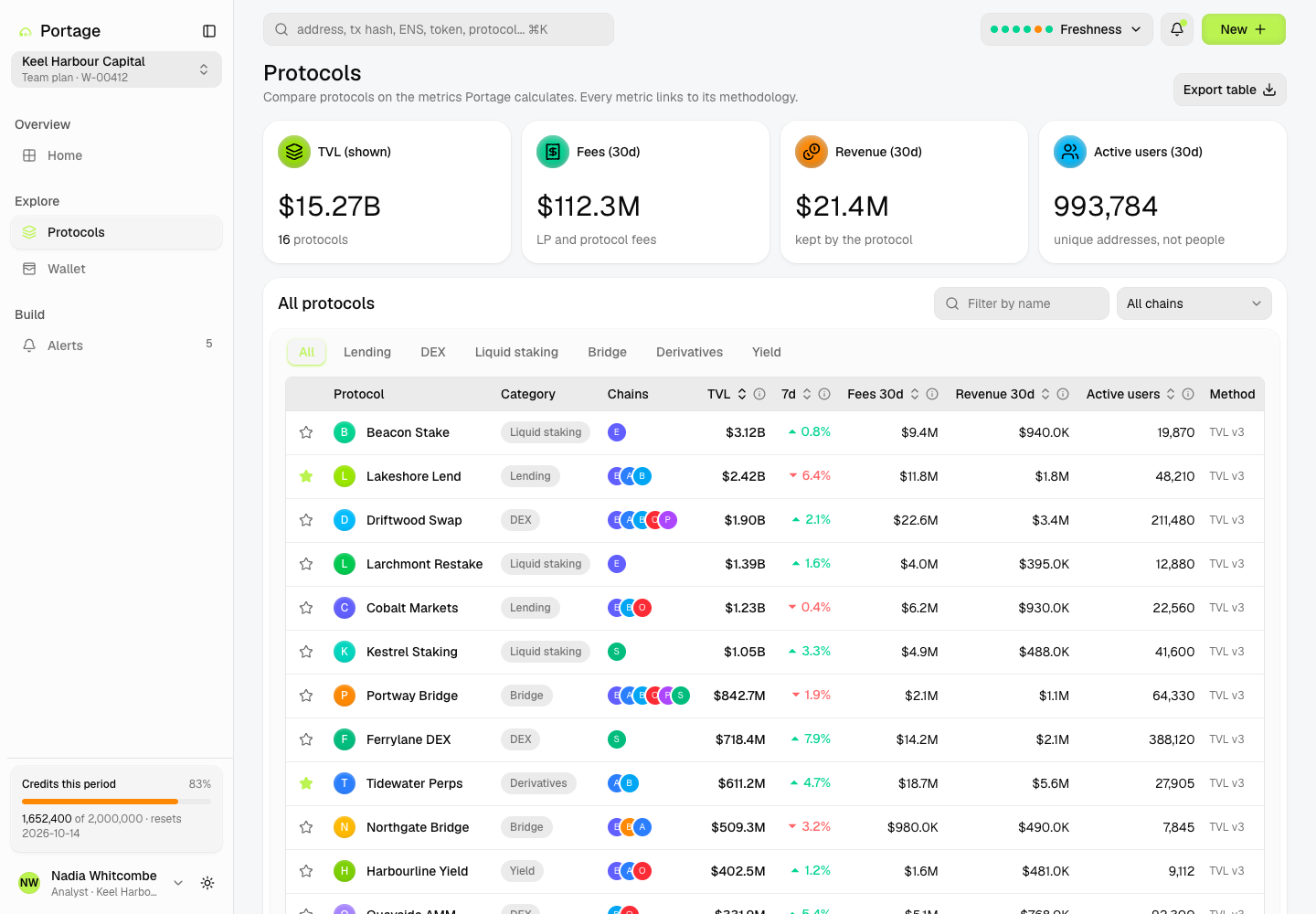Open Wallet in the sidebar
The height and width of the screenshot is (914, 1316).
point(116,269)
